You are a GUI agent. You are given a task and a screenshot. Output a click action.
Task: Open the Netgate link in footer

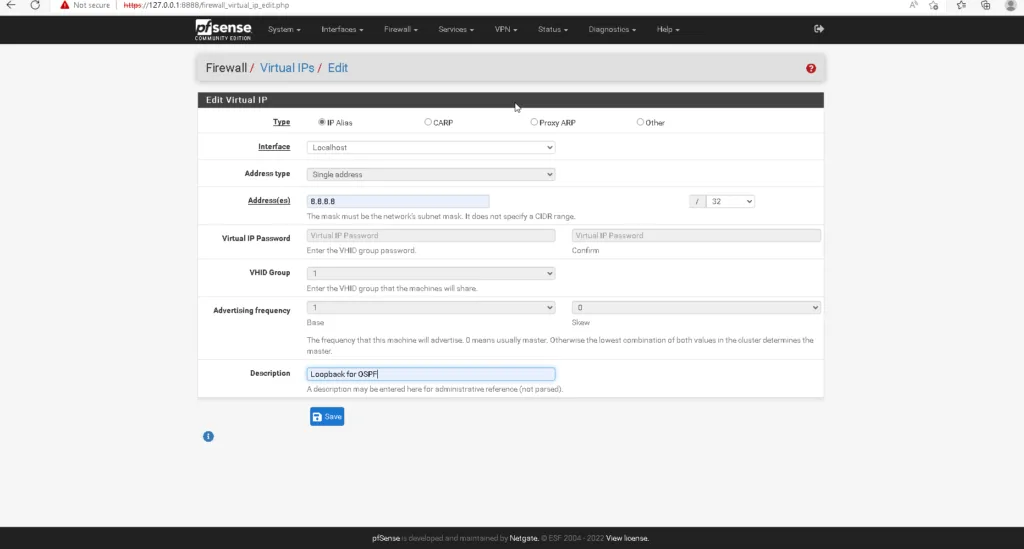pos(524,539)
